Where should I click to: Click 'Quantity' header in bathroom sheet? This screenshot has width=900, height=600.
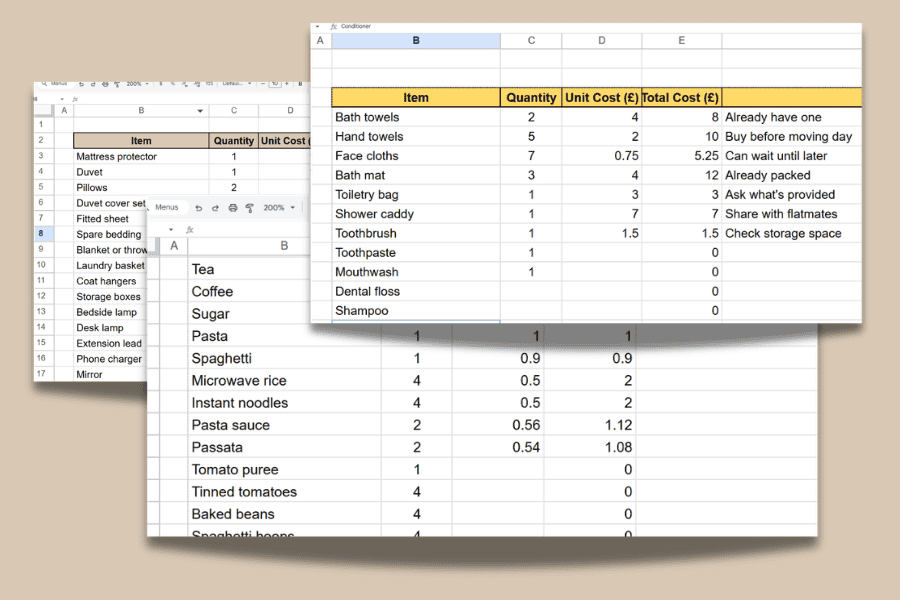(x=531, y=98)
